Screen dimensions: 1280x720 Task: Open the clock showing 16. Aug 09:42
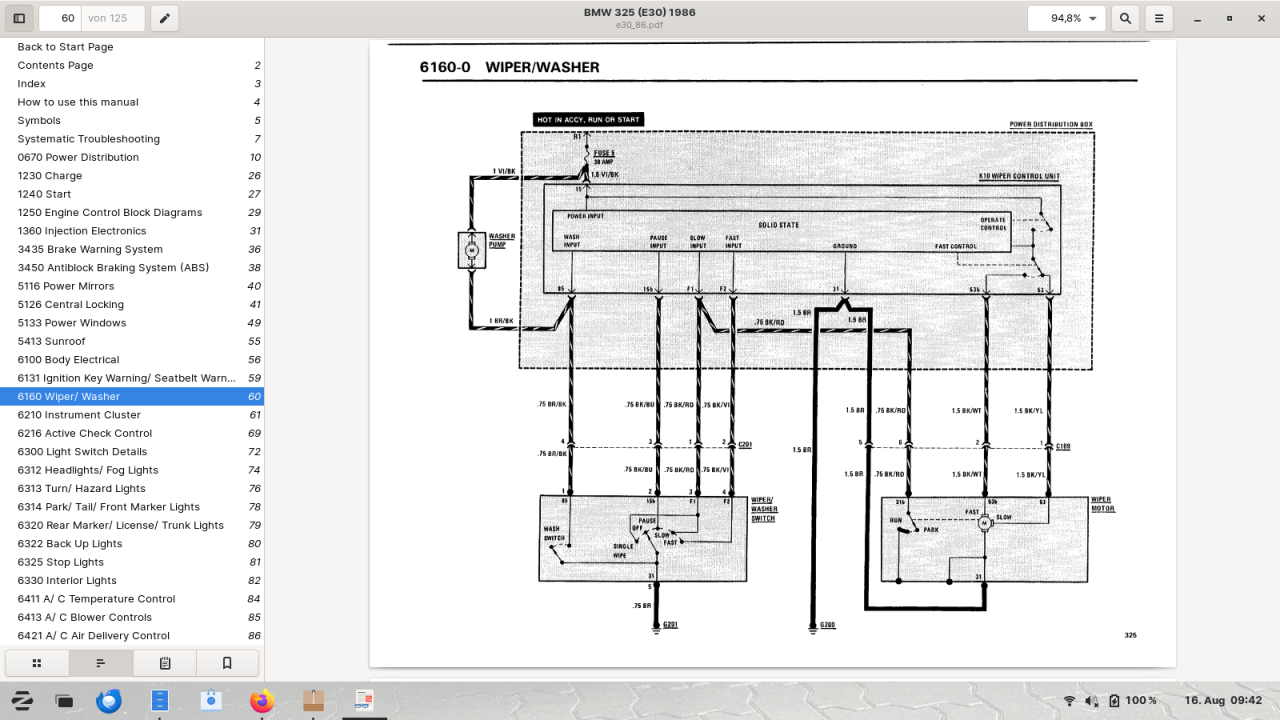[x=1223, y=701]
